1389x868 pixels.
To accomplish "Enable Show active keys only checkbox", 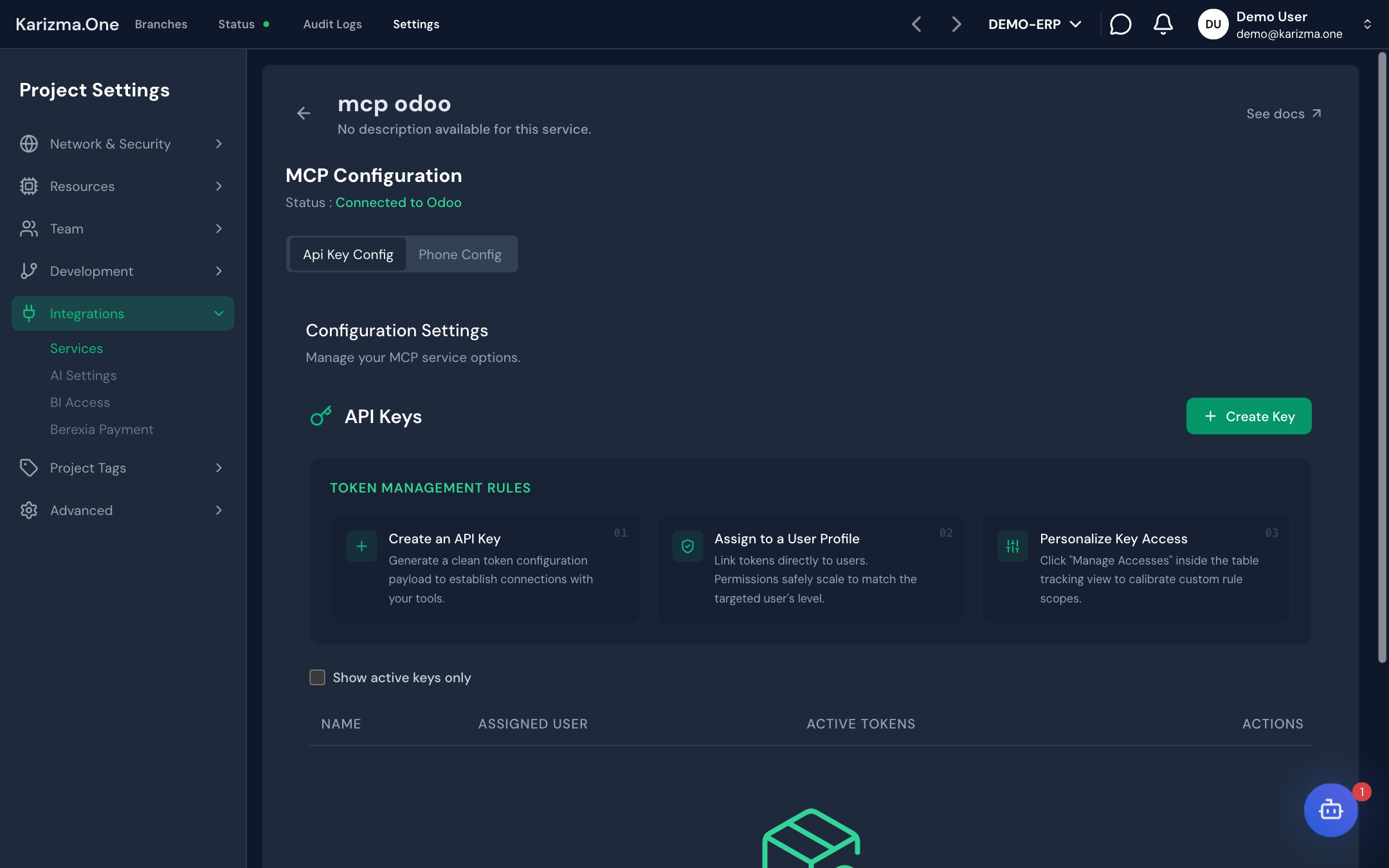I will coord(317,678).
